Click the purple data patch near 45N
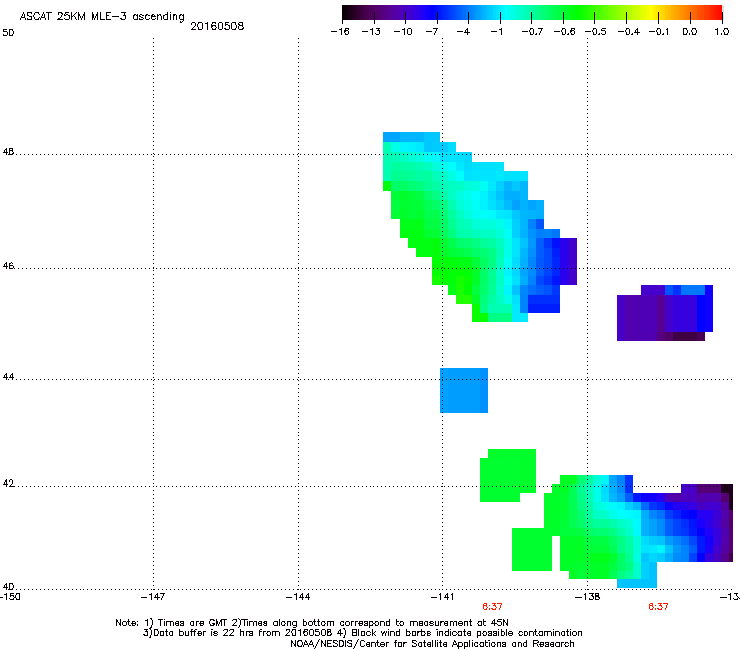This screenshot has height=650, width=740. tap(664, 312)
